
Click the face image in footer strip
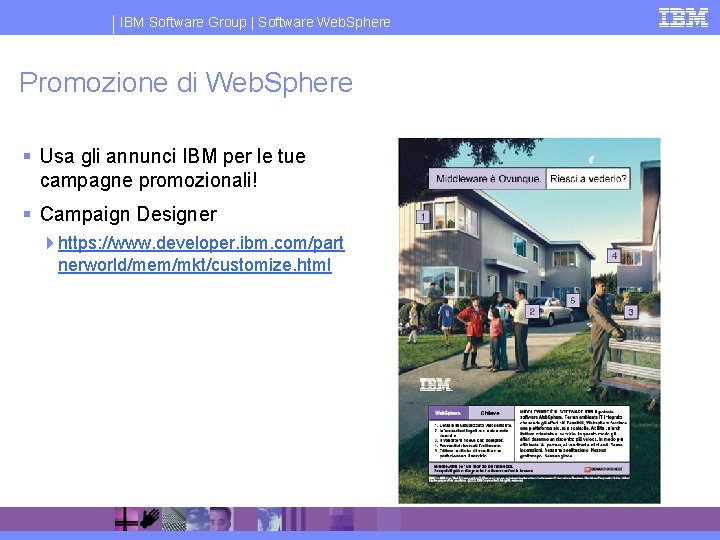tap(220, 519)
